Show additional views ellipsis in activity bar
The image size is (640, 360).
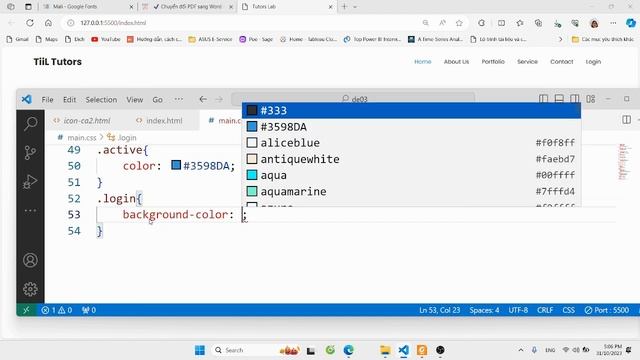30,211
